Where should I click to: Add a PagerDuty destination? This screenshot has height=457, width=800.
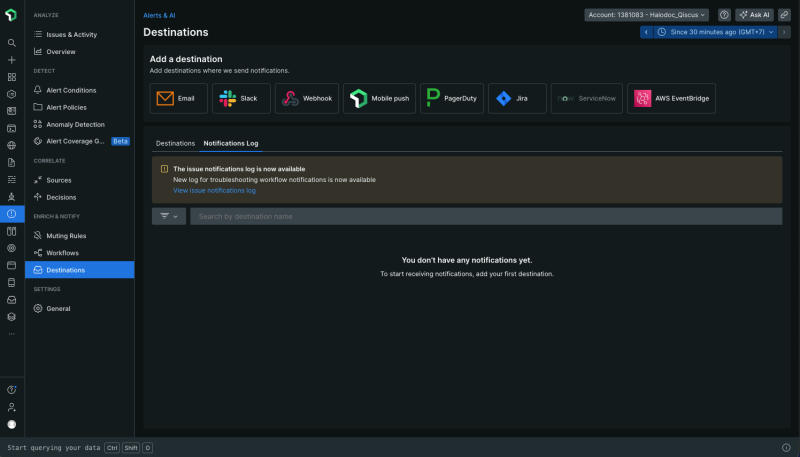(452, 98)
